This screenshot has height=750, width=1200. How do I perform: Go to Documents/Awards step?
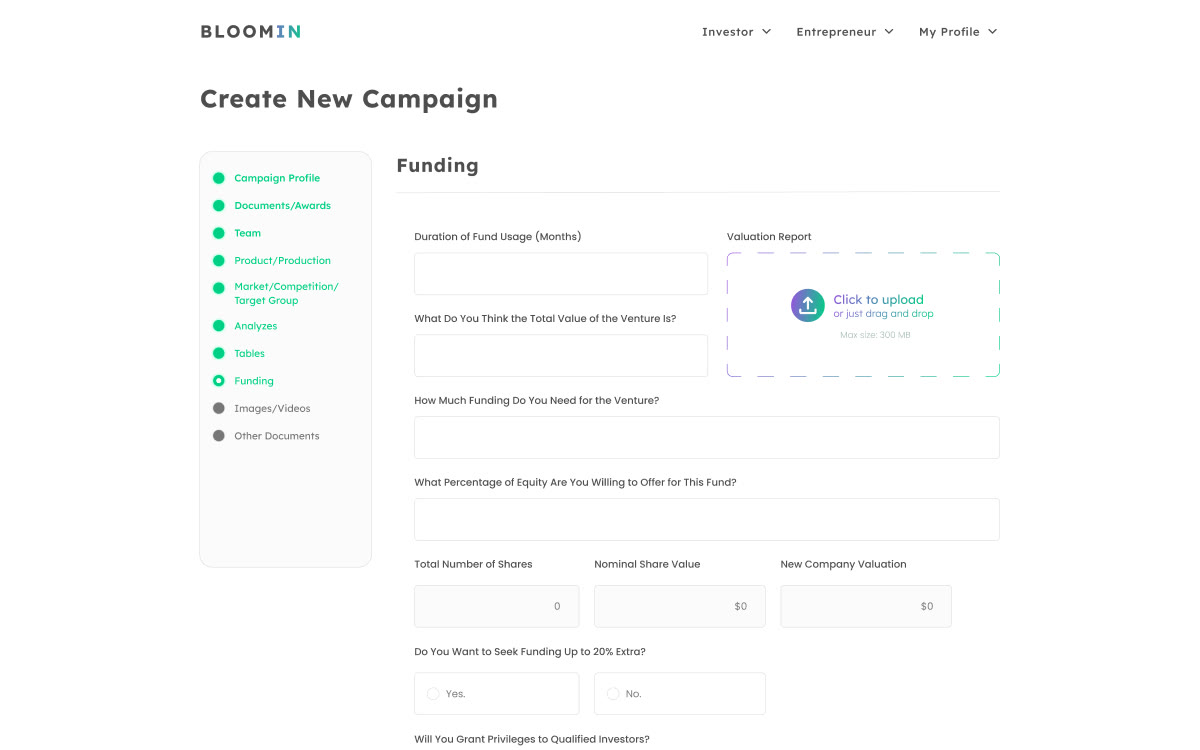[282, 206]
